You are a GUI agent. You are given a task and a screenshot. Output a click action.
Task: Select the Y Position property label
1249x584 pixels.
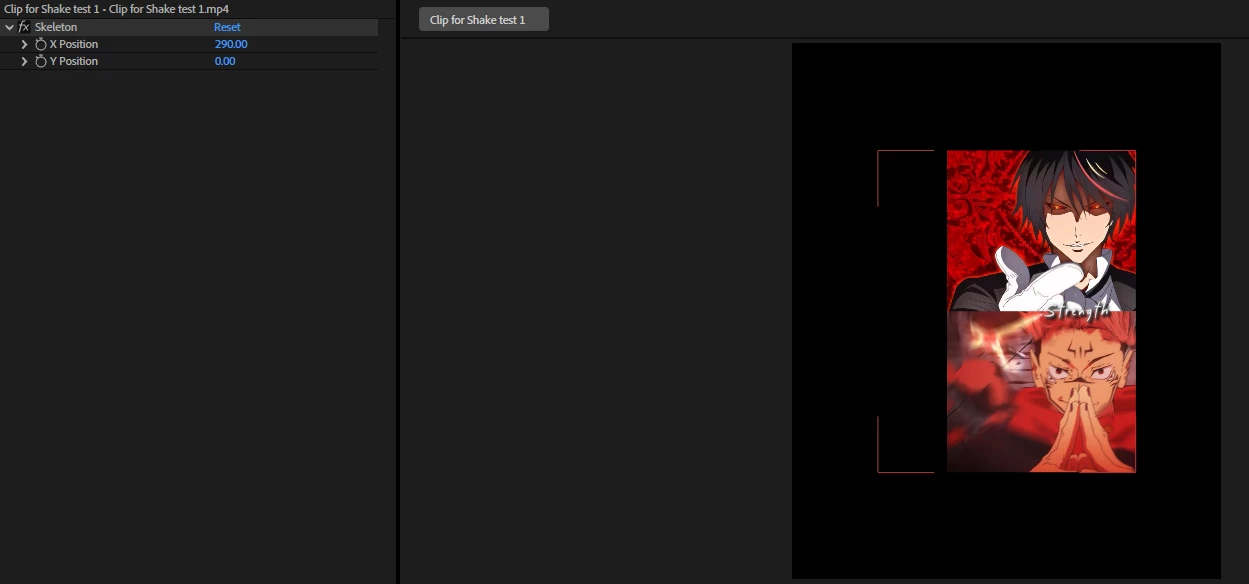[74, 61]
